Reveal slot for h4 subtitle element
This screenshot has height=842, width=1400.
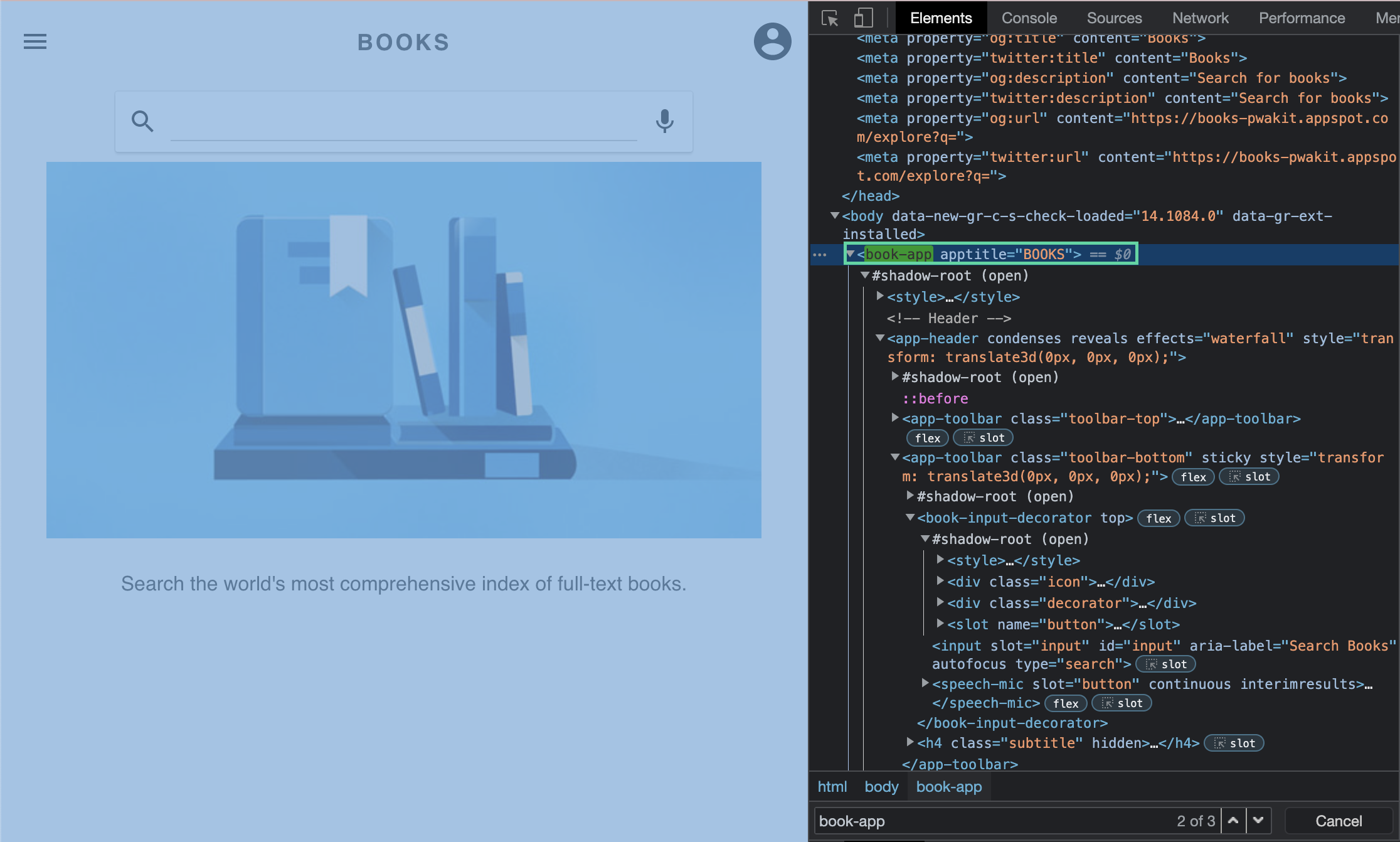pos(1234,743)
